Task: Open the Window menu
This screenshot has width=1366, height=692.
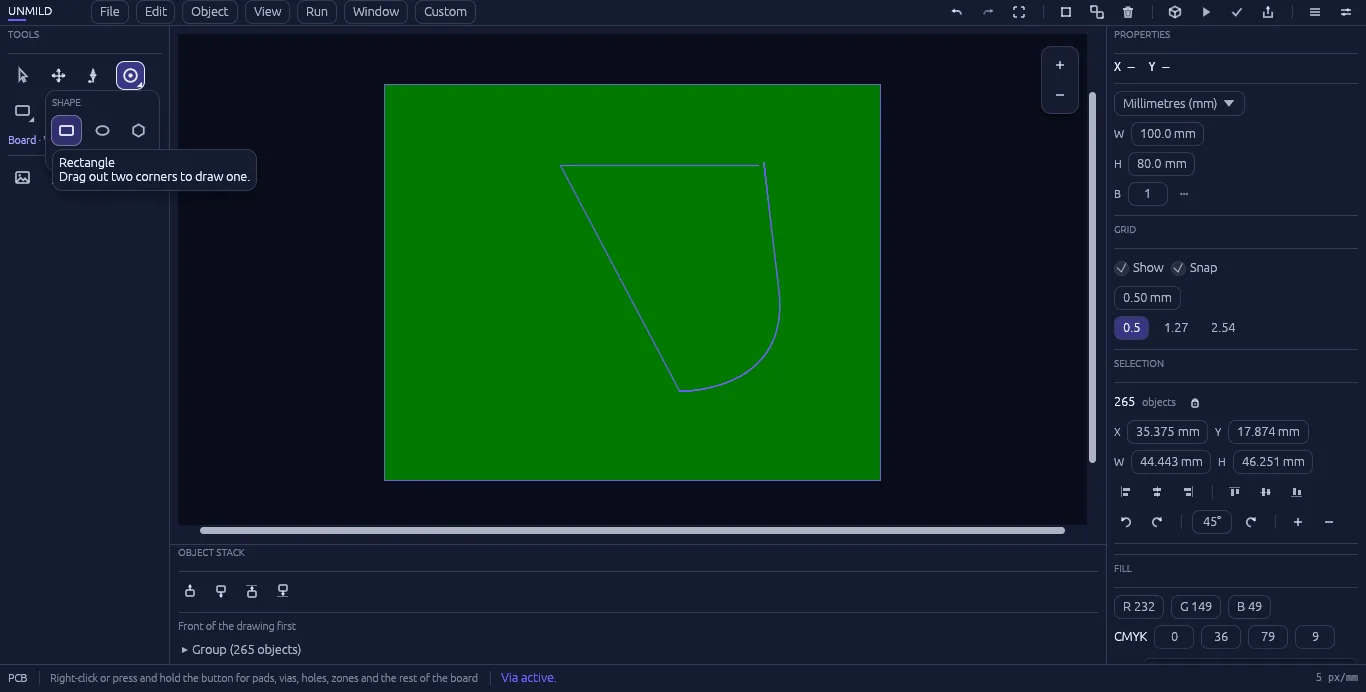Action: [x=376, y=12]
